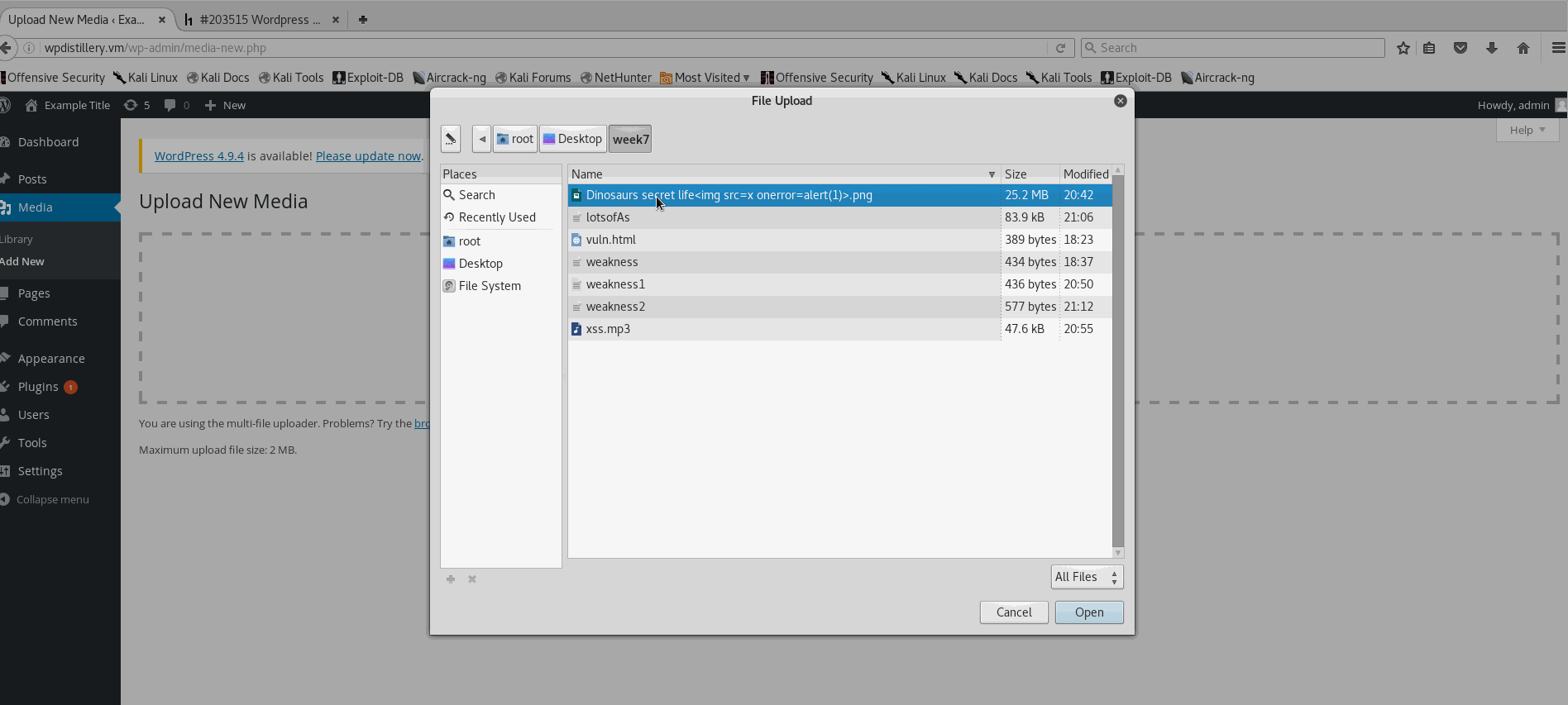This screenshot has height=705, width=1568.
Task: Sort by Name column header
Action: [x=783, y=174]
